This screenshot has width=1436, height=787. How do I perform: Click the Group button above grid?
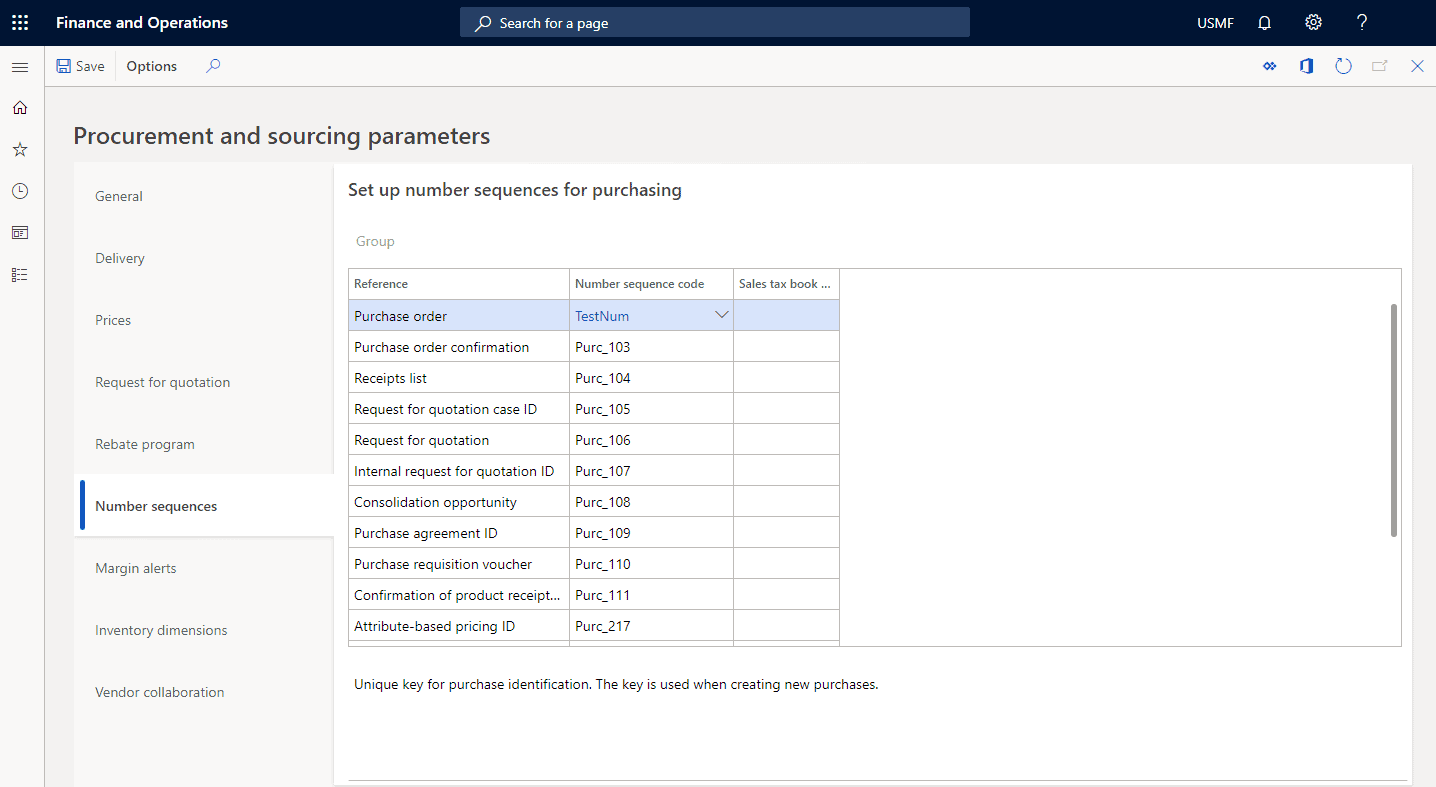click(x=375, y=241)
